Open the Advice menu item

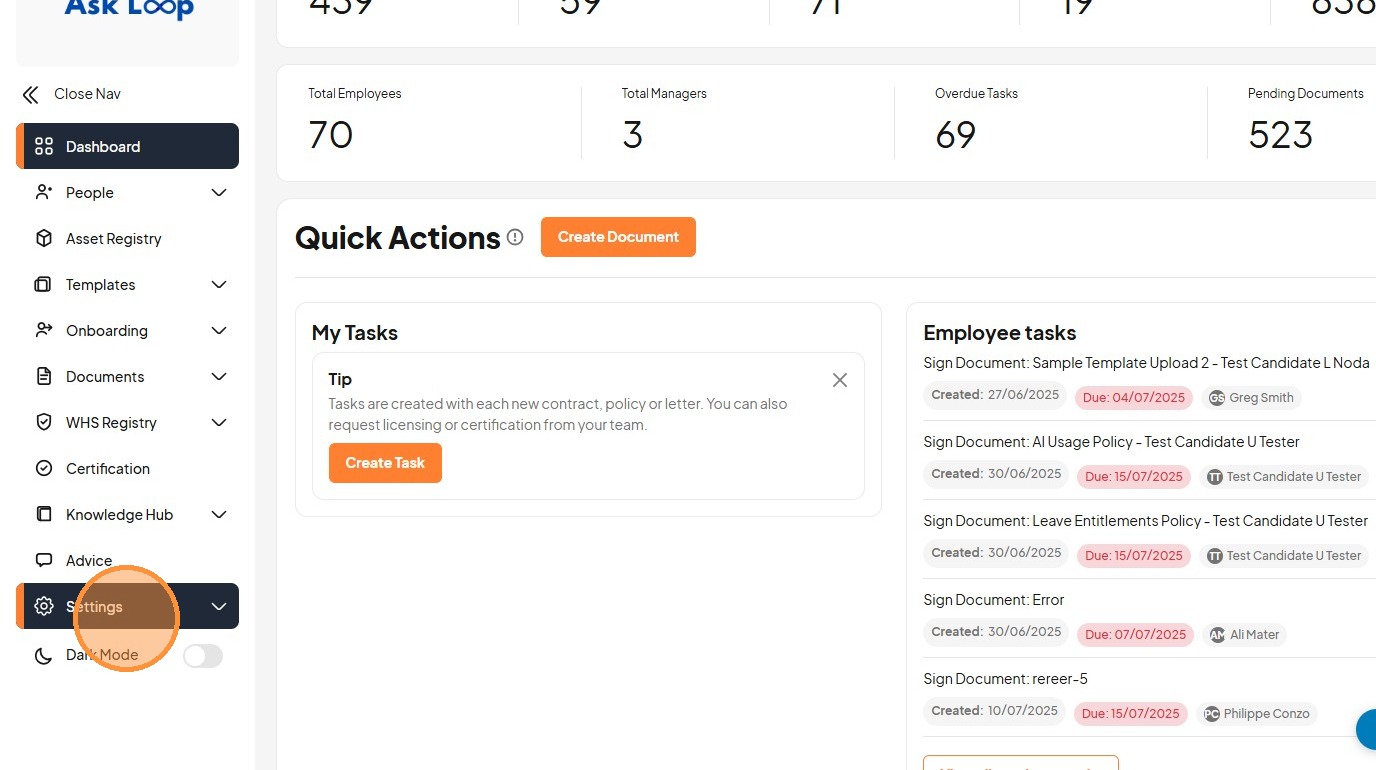[x=89, y=561]
